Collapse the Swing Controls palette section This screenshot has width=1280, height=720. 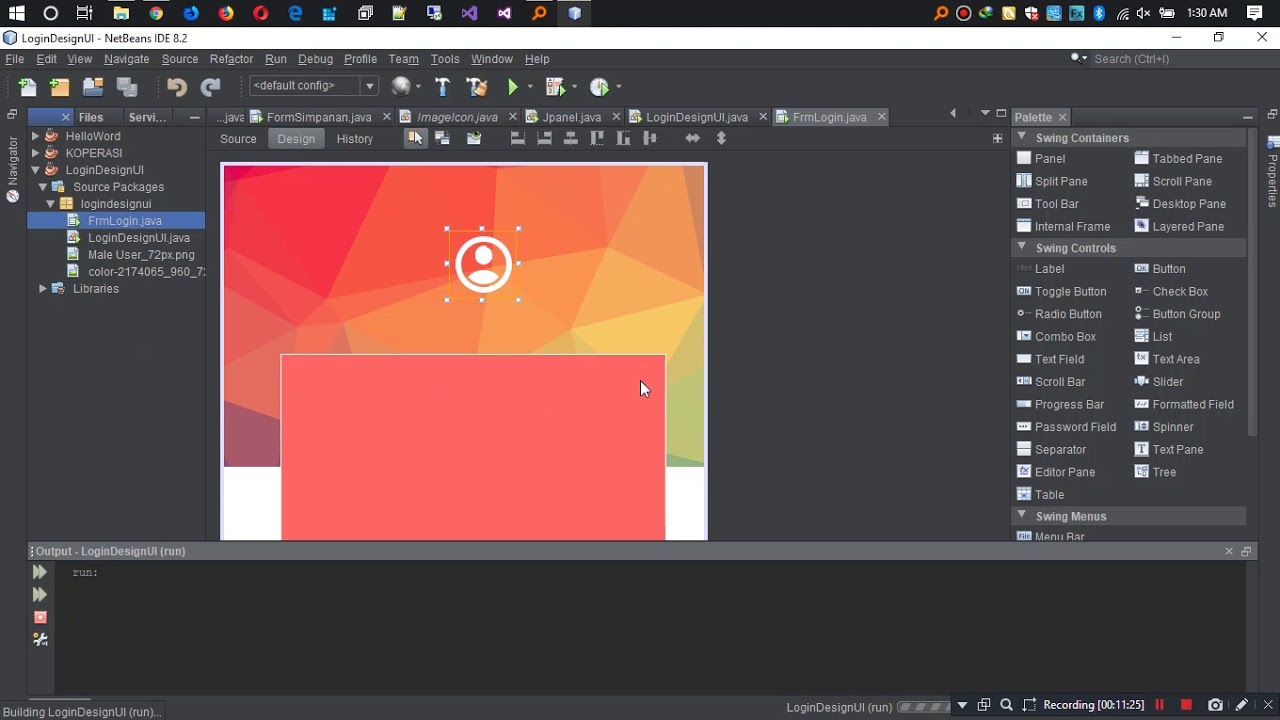coord(1022,247)
